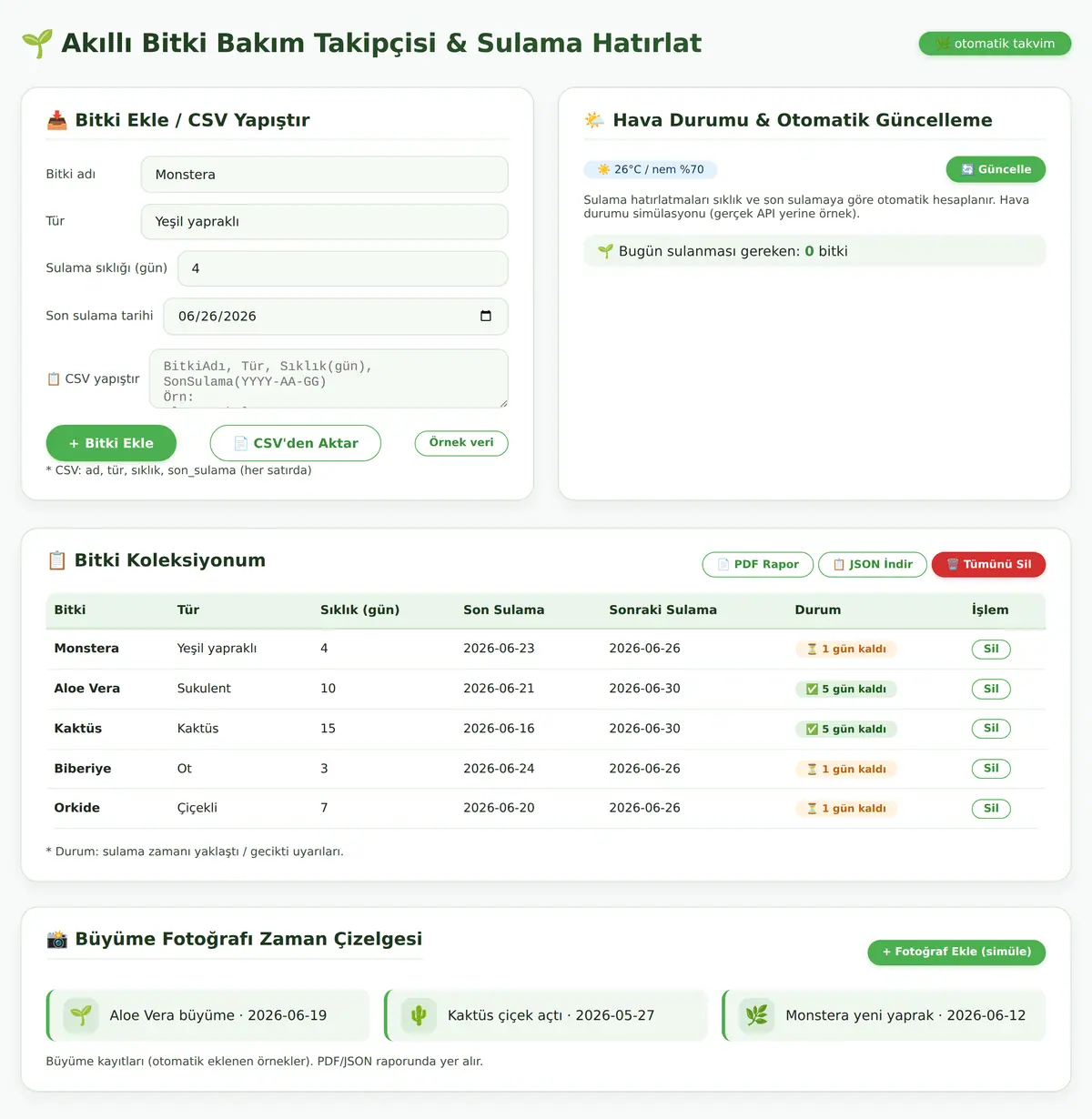Click the sprout logo in the title
Viewport: 1092px width, 1119px height.
click(37, 43)
